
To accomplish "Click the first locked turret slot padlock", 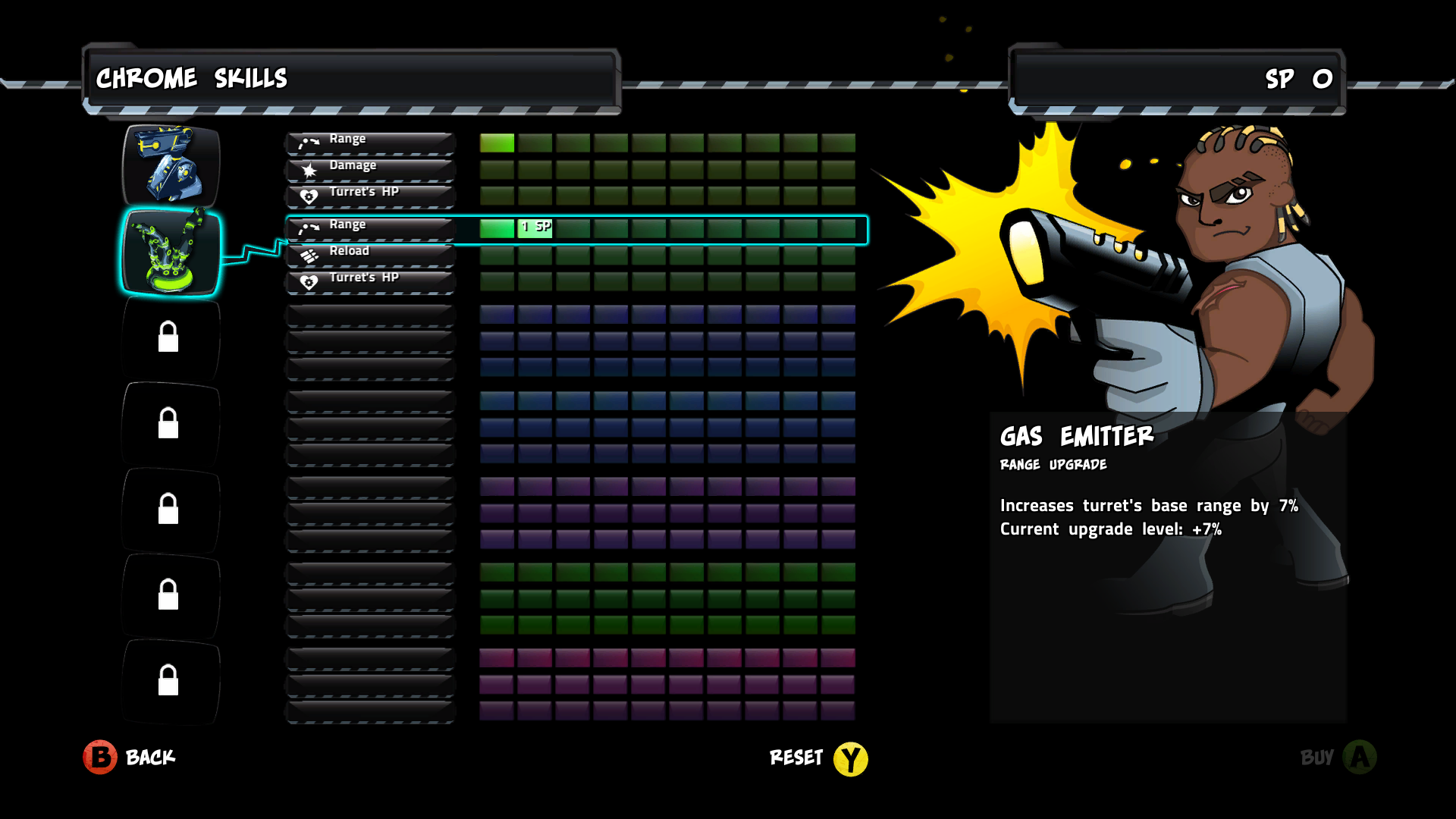I will tap(168, 337).
